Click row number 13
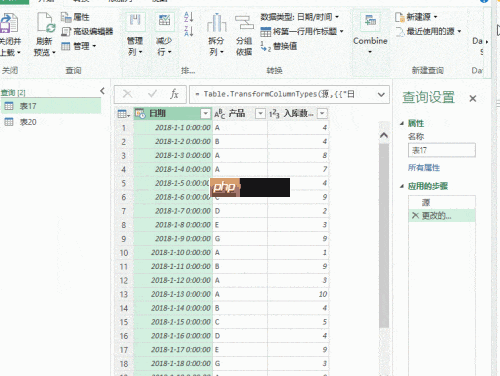This screenshot has width=500, height=376. point(124,294)
